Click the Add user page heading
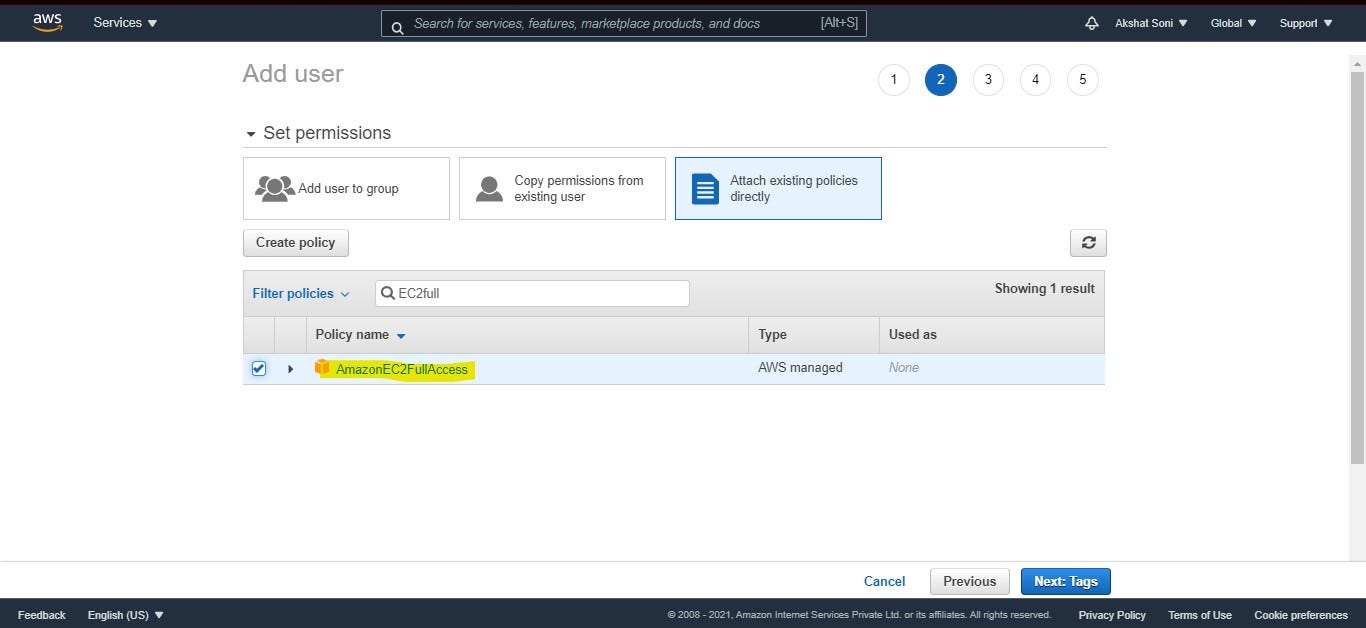This screenshot has width=1366, height=628. point(292,74)
